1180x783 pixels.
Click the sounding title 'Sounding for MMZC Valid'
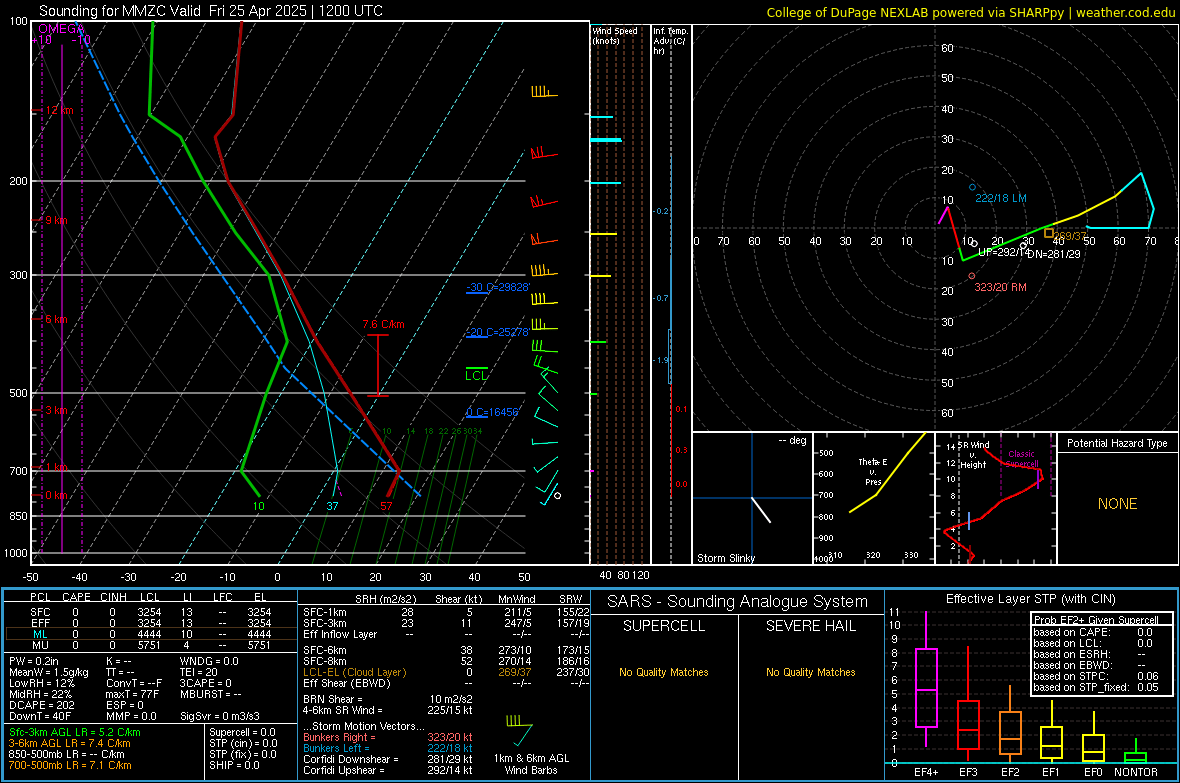tap(120, 11)
